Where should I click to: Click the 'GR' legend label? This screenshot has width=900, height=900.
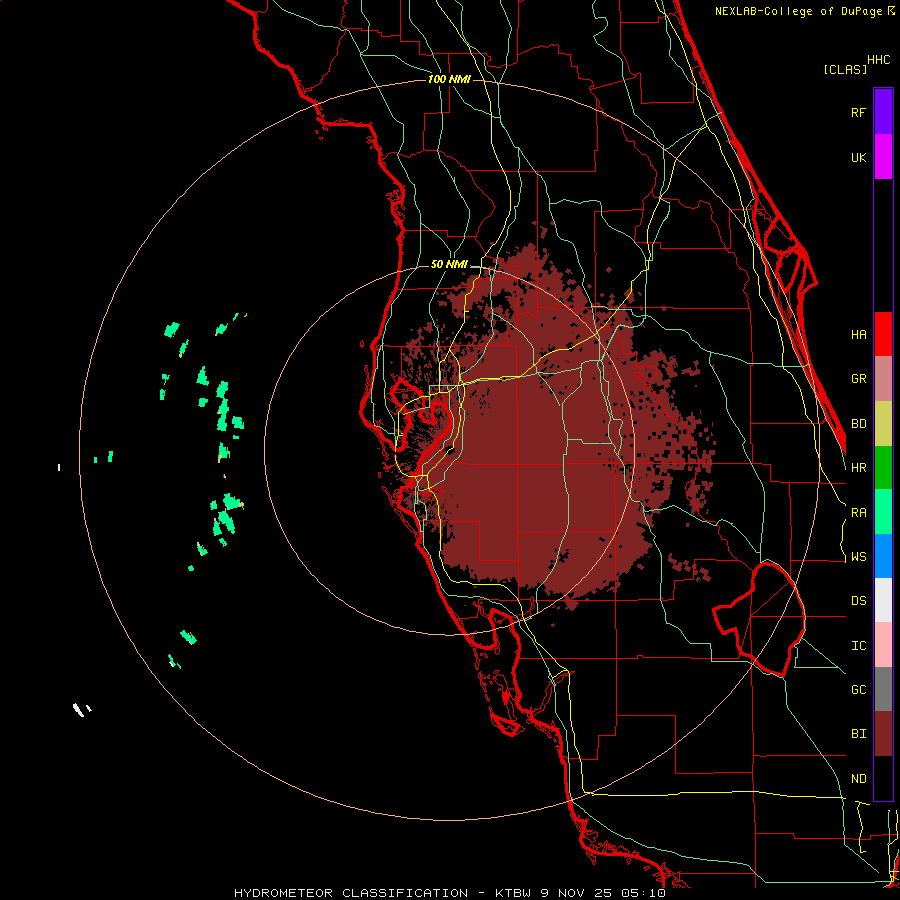(859, 379)
